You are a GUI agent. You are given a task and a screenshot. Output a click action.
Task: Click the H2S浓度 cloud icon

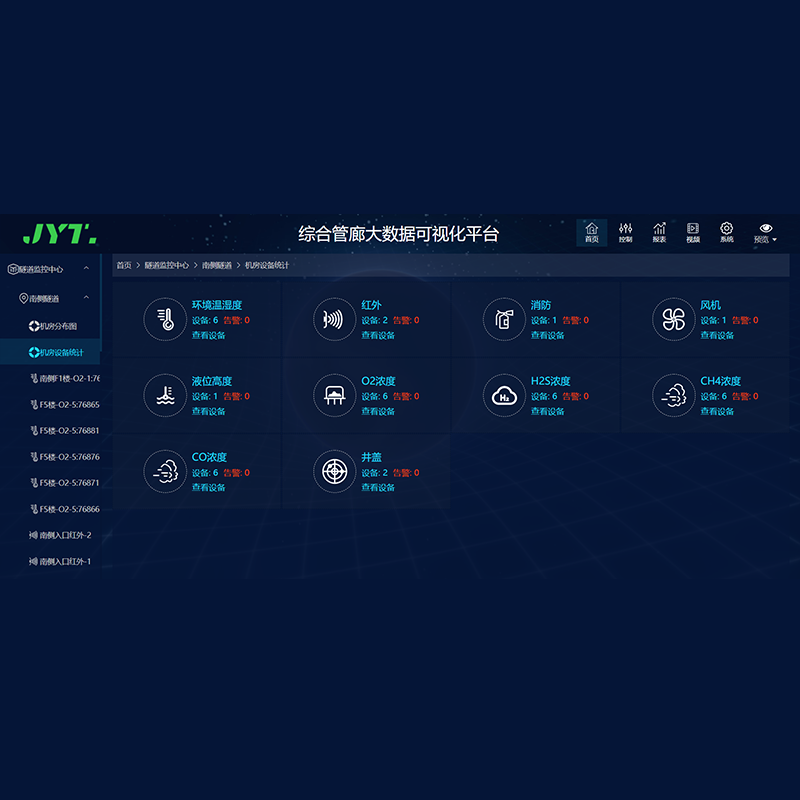504,395
